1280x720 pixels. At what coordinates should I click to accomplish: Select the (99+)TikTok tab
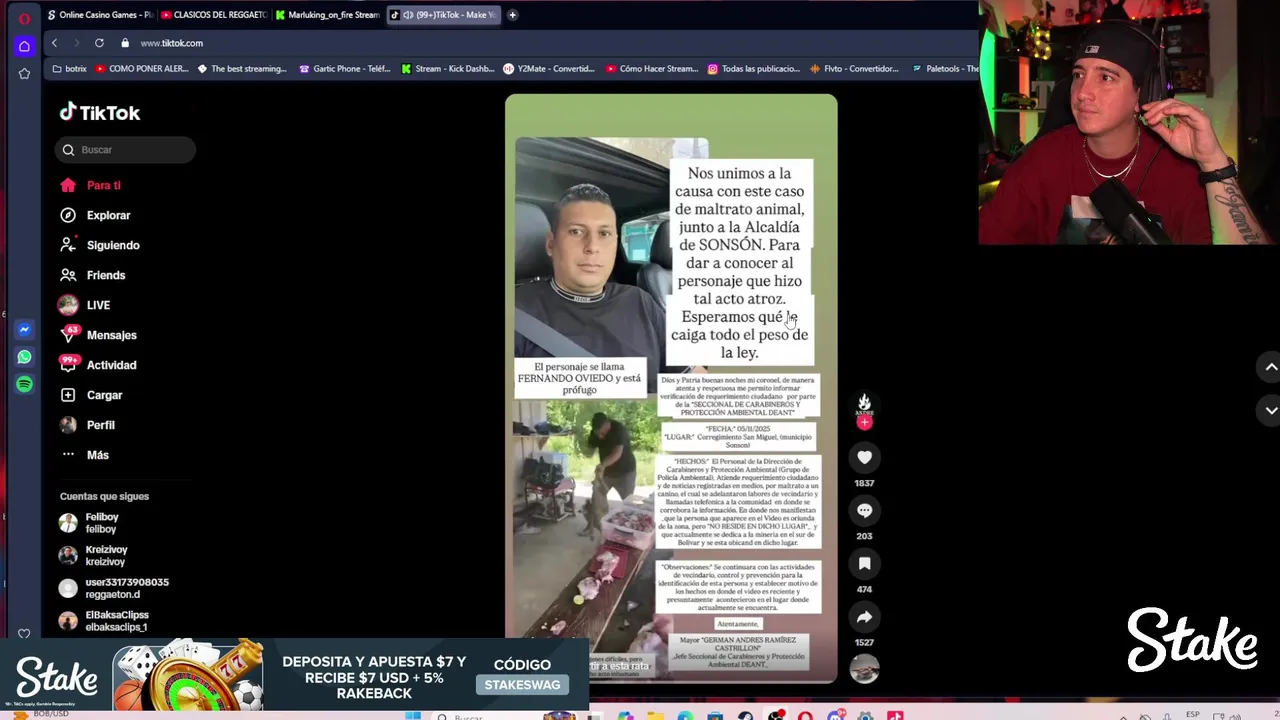click(443, 15)
